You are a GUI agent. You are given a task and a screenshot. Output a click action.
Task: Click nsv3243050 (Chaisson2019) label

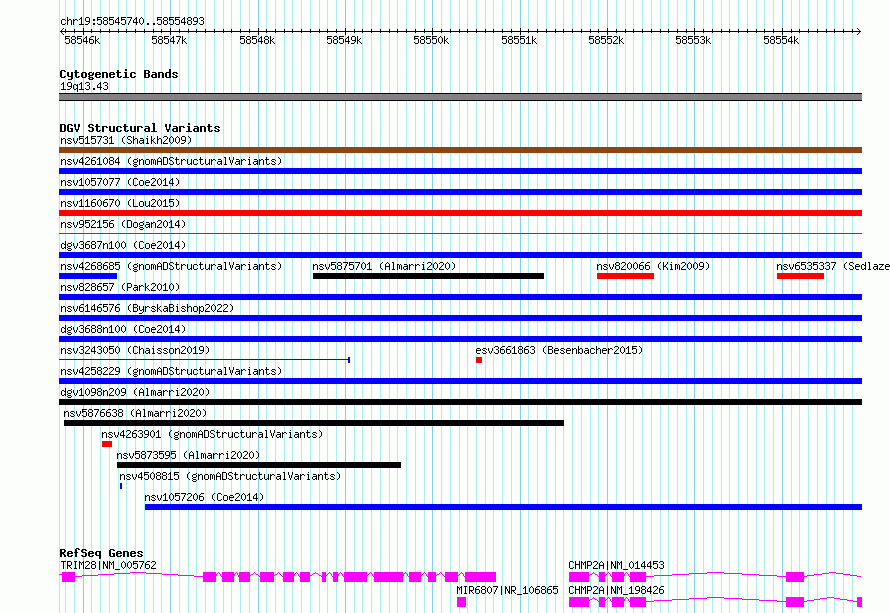[135, 350]
